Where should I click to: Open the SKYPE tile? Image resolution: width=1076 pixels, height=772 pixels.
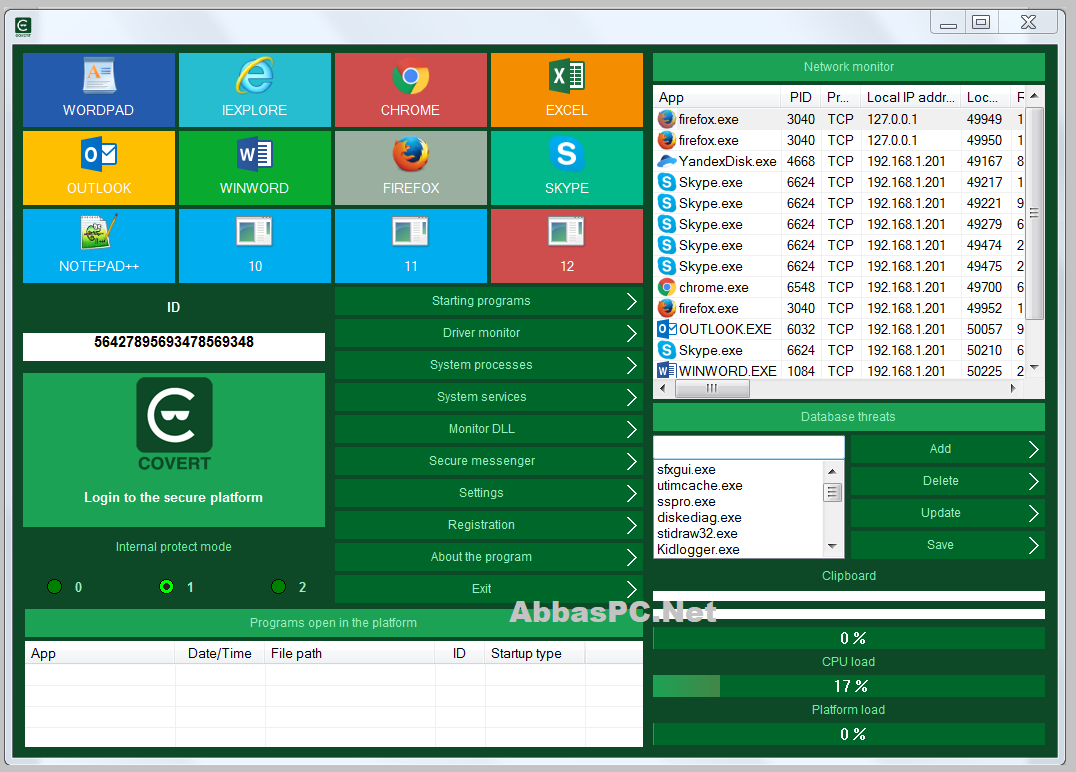click(x=567, y=168)
